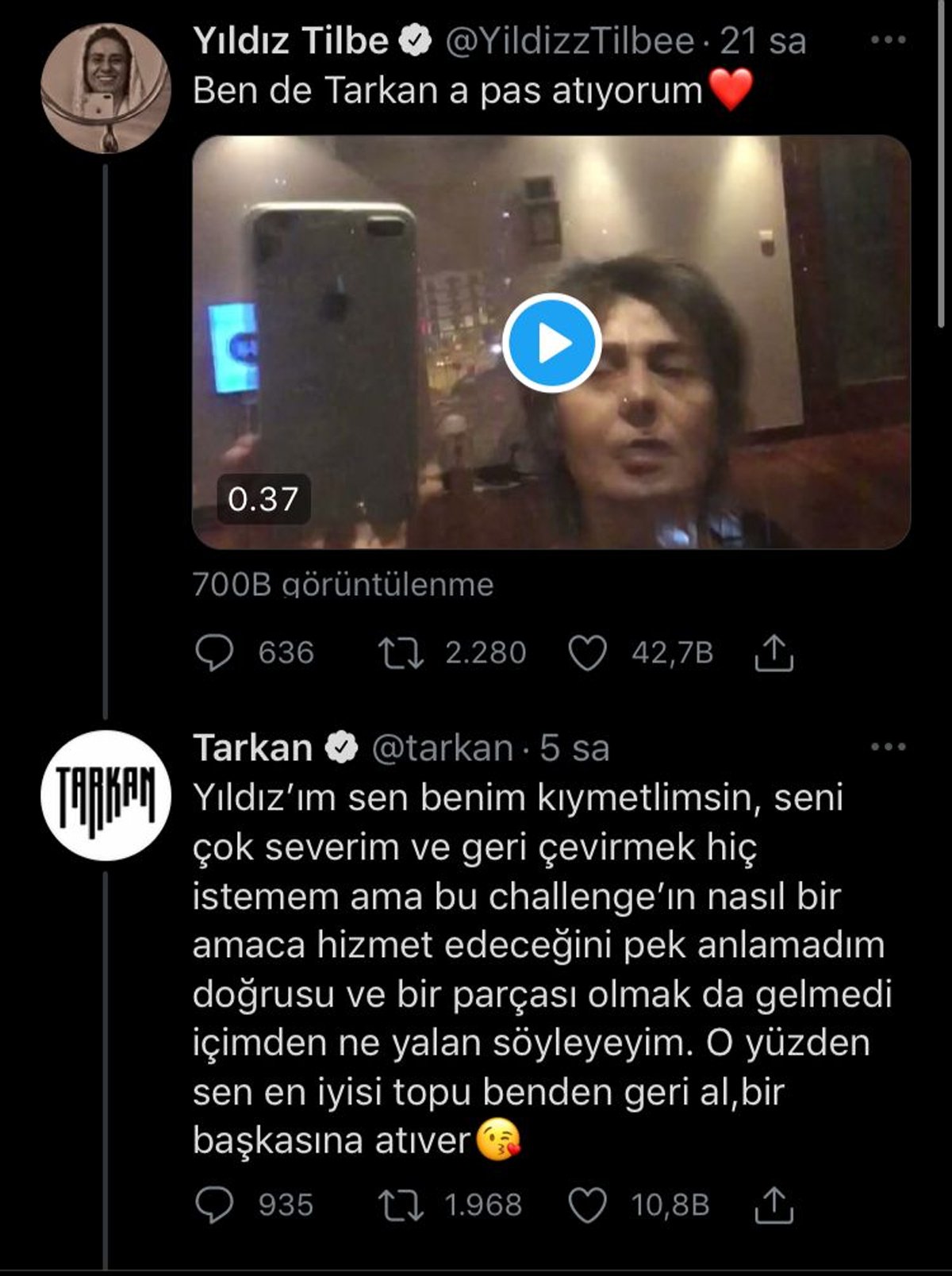
Task: Open more options on Yıldız Tilbe tweet
Action: 888,40
